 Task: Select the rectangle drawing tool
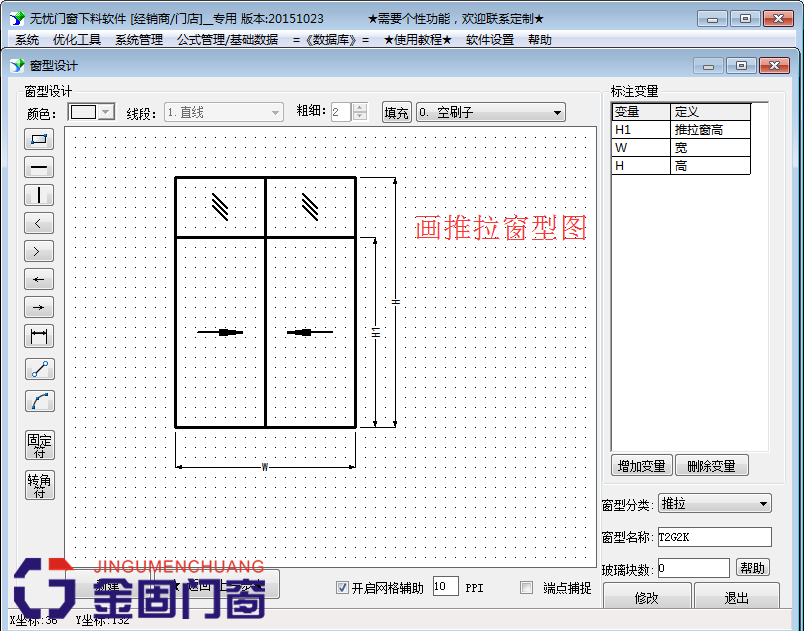(x=39, y=139)
